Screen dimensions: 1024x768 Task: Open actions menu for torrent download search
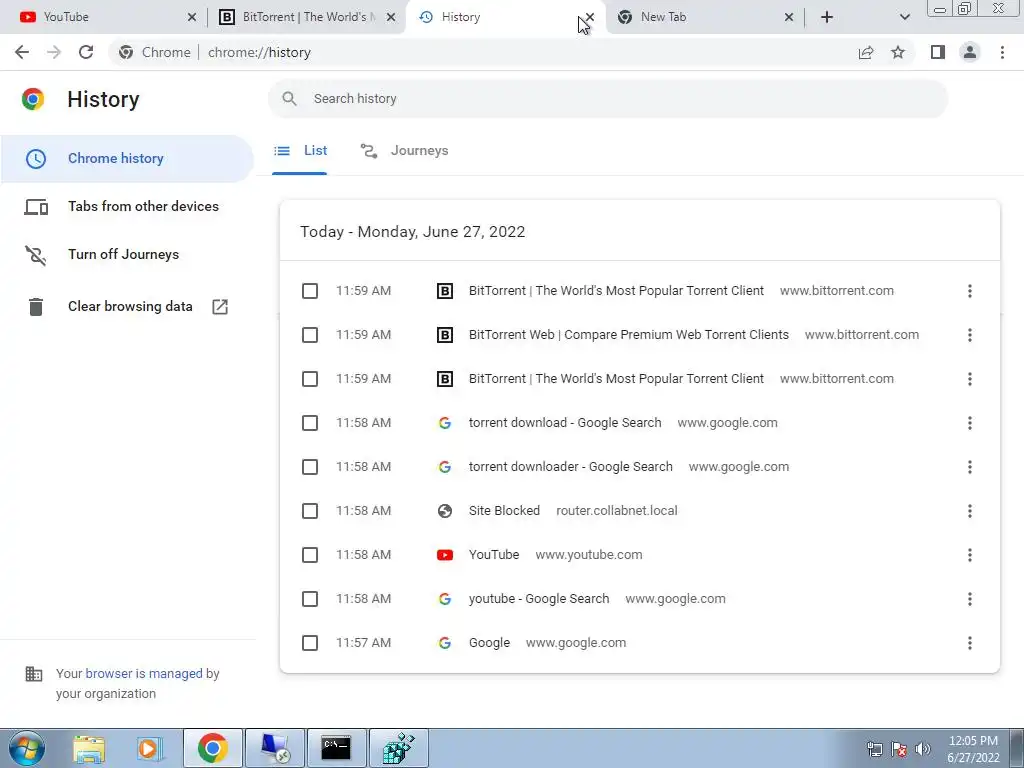click(x=970, y=423)
